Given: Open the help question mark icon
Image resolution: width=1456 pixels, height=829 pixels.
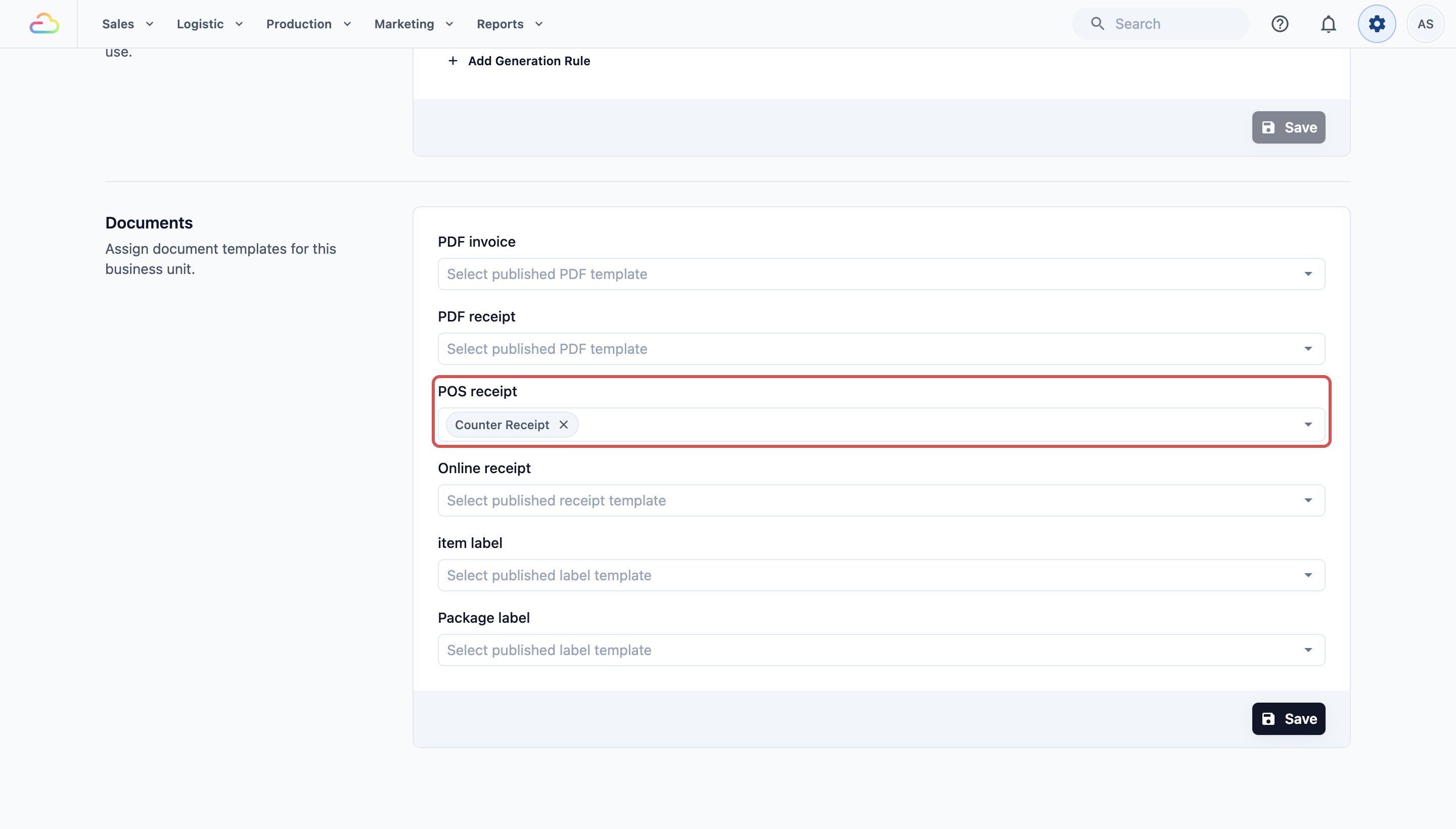Looking at the screenshot, I should (1280, 24).
